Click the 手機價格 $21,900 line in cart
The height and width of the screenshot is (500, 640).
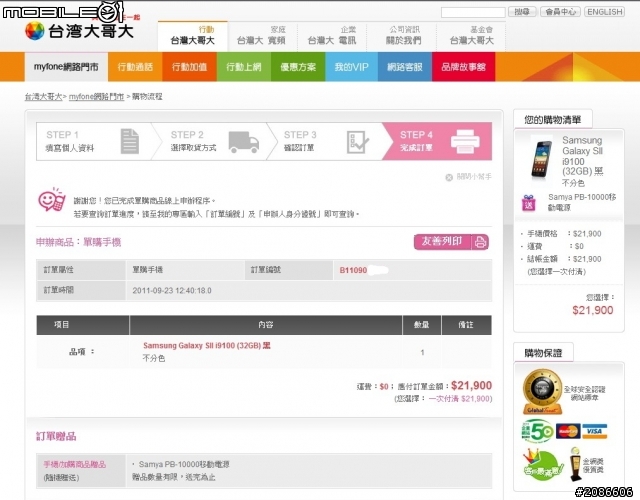point(564,234)
